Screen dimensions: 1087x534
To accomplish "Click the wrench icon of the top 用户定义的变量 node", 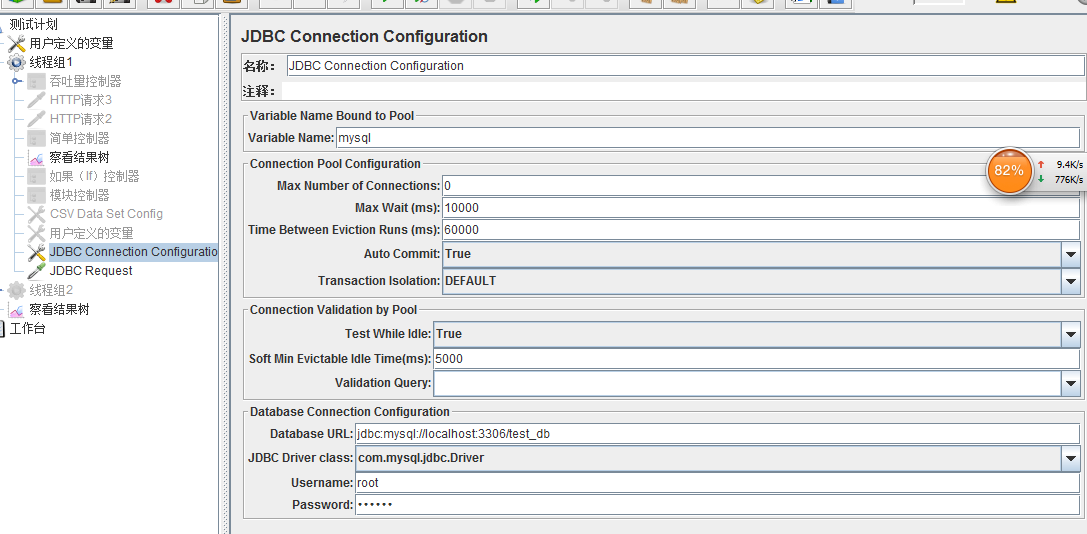I will pyautogui.click(x=17, y=43).
